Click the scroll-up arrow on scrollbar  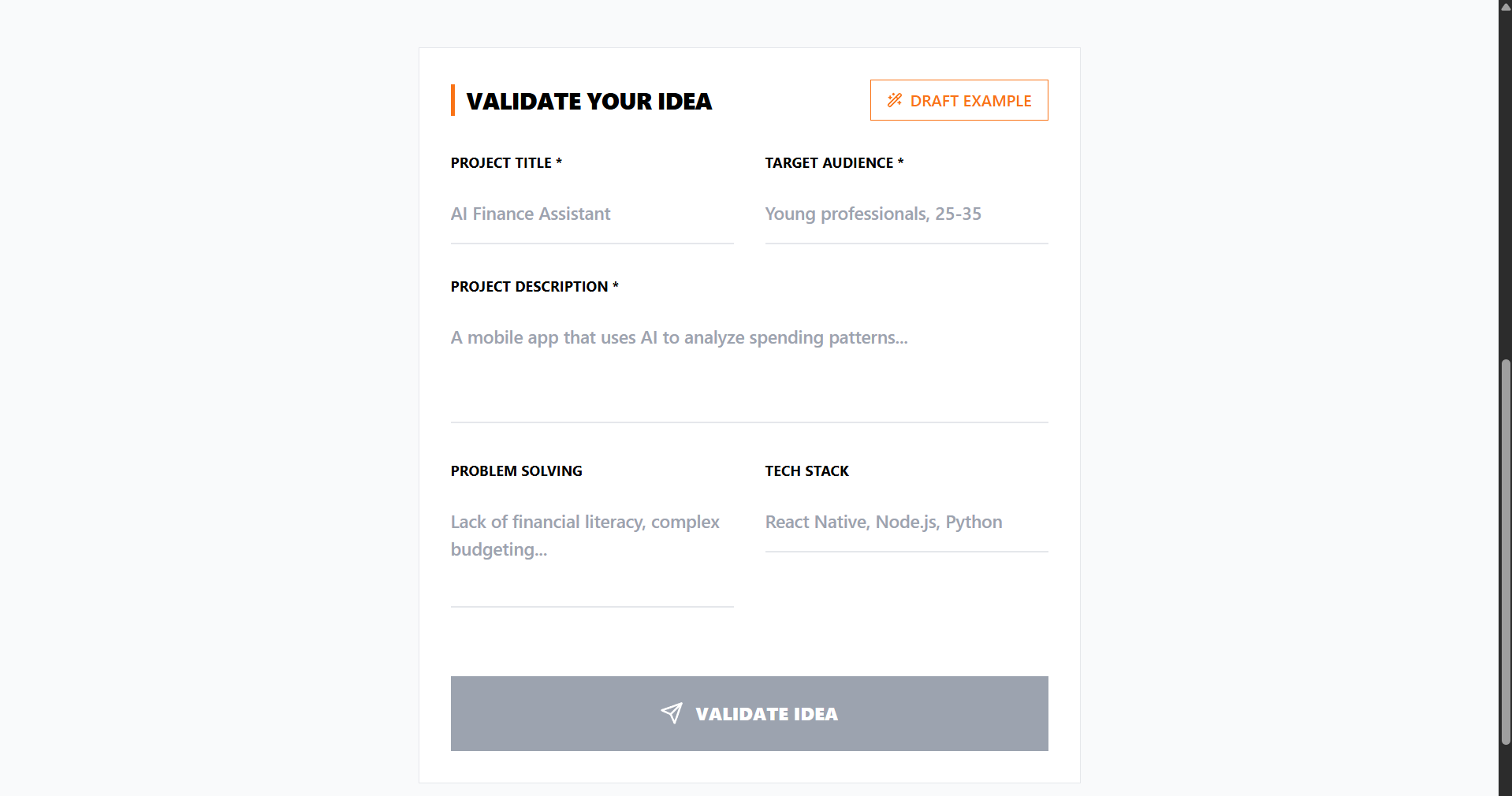click(x=1505, y=6)
